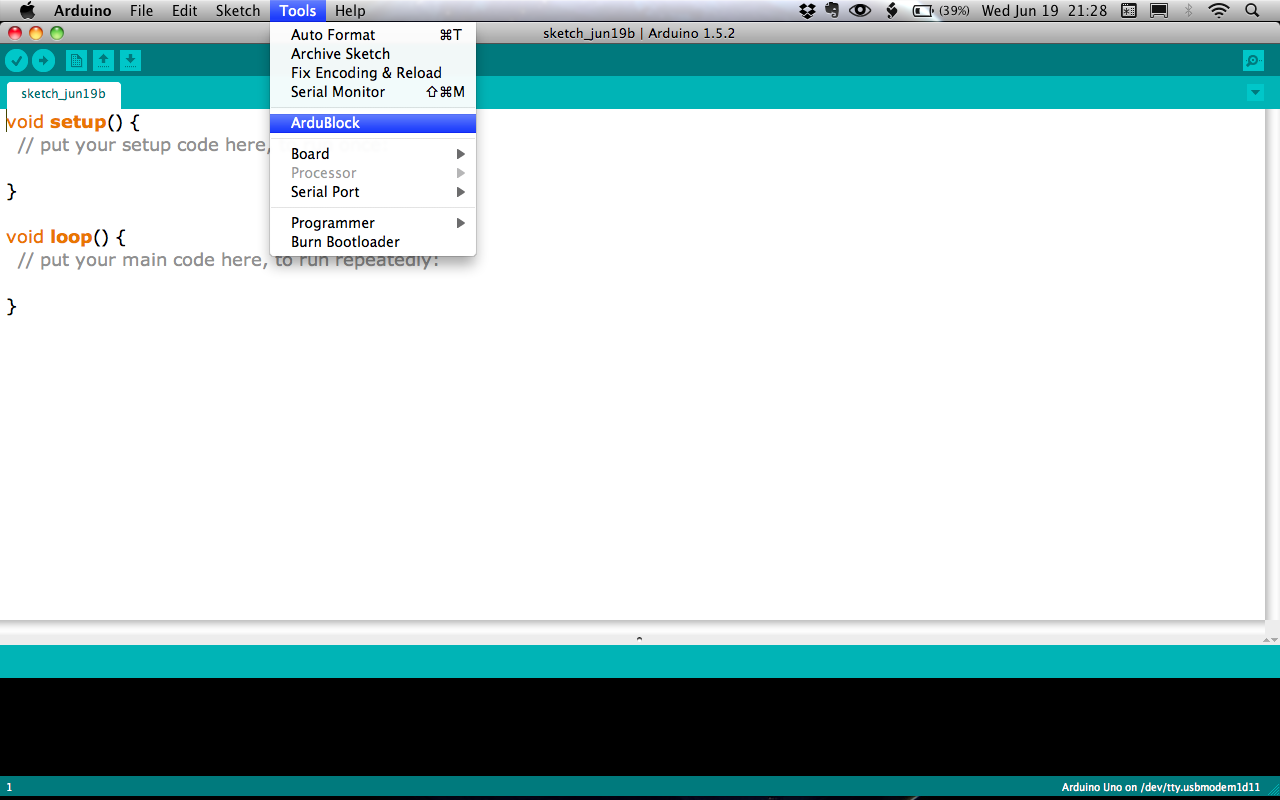Open the Help menu
The width and height of the screenshot is (1280, 800).
(x=350, y=11)
